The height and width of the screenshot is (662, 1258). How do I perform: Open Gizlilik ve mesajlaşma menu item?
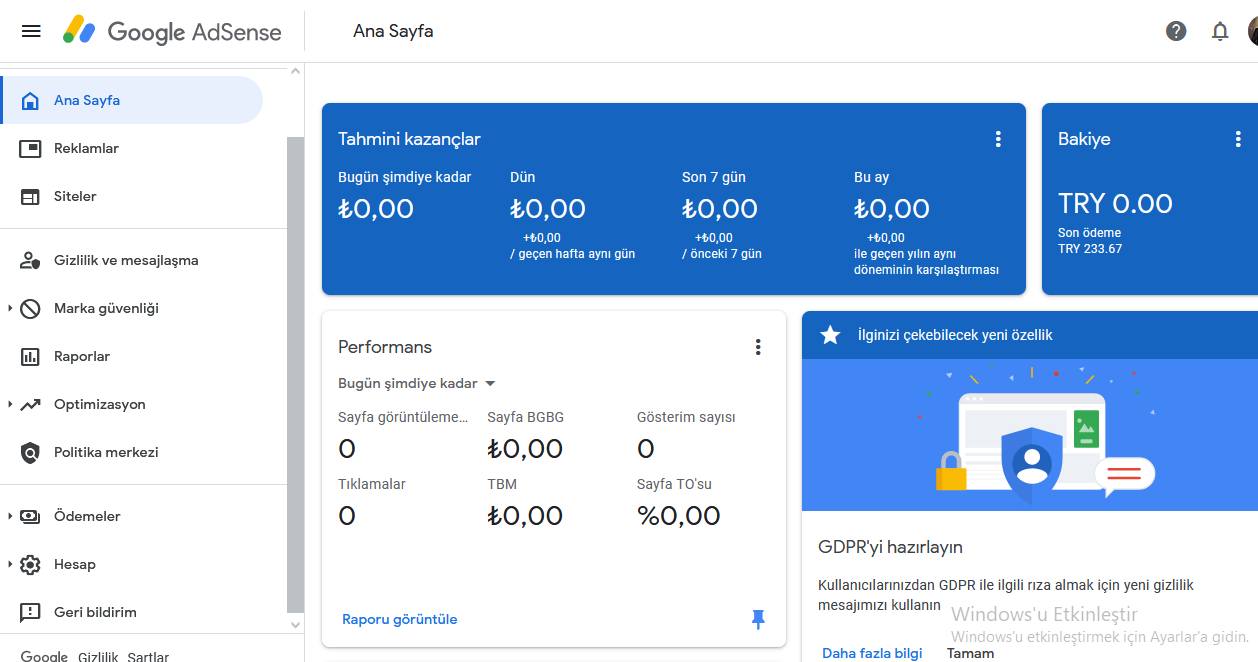click(x=131, y=260)
